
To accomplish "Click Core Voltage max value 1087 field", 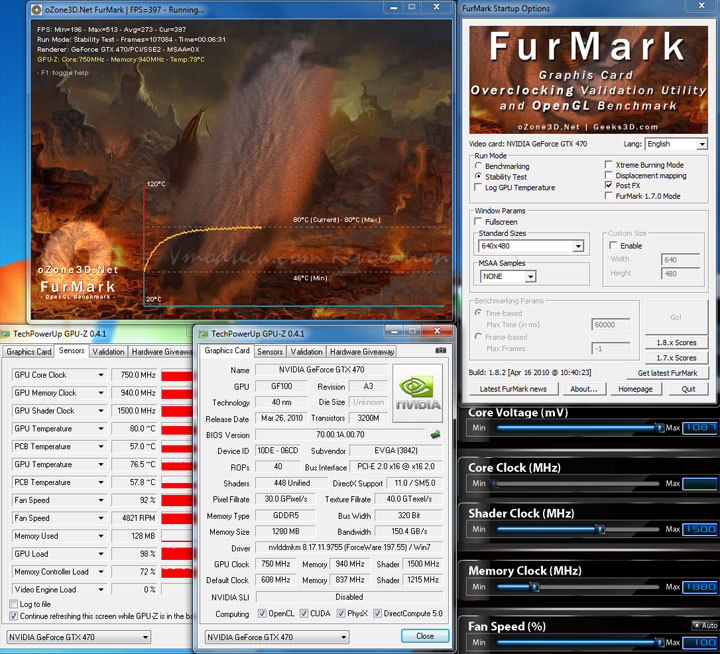I will (700, 428).
